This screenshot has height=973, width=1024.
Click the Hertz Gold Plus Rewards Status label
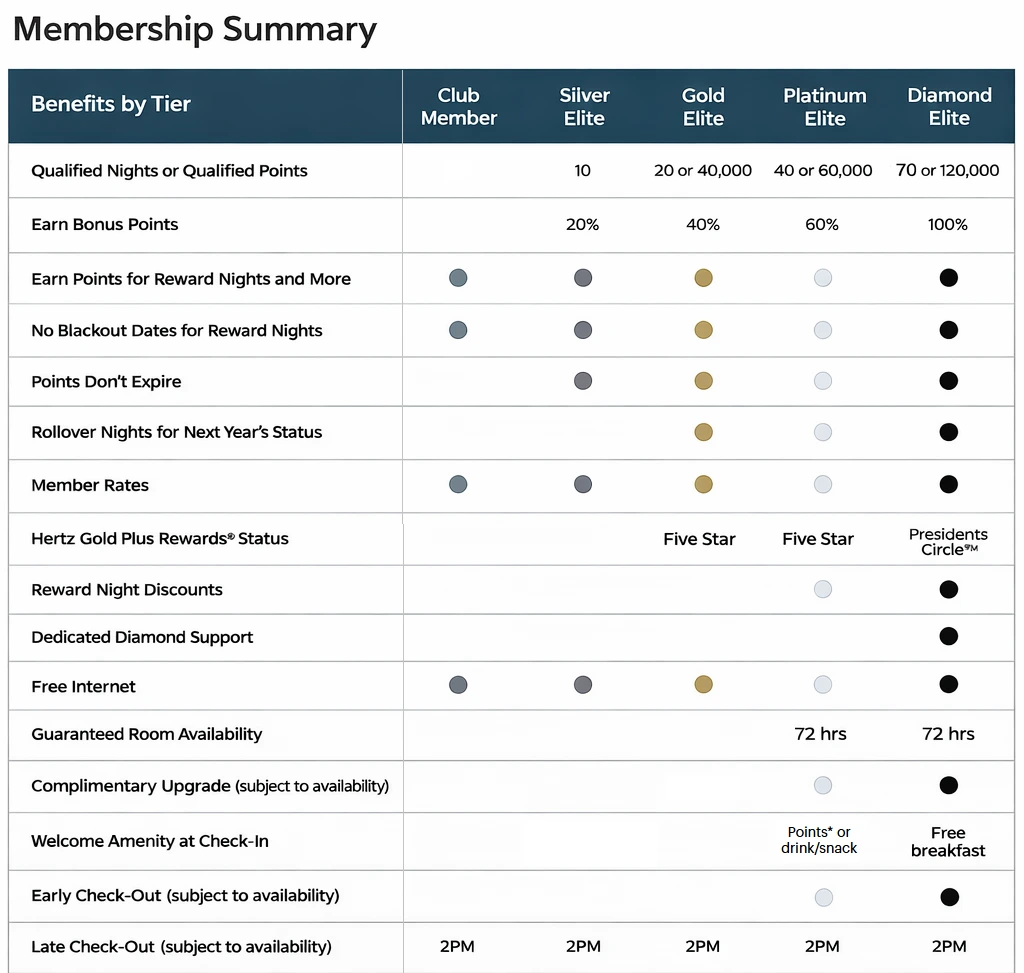(160, 538)
